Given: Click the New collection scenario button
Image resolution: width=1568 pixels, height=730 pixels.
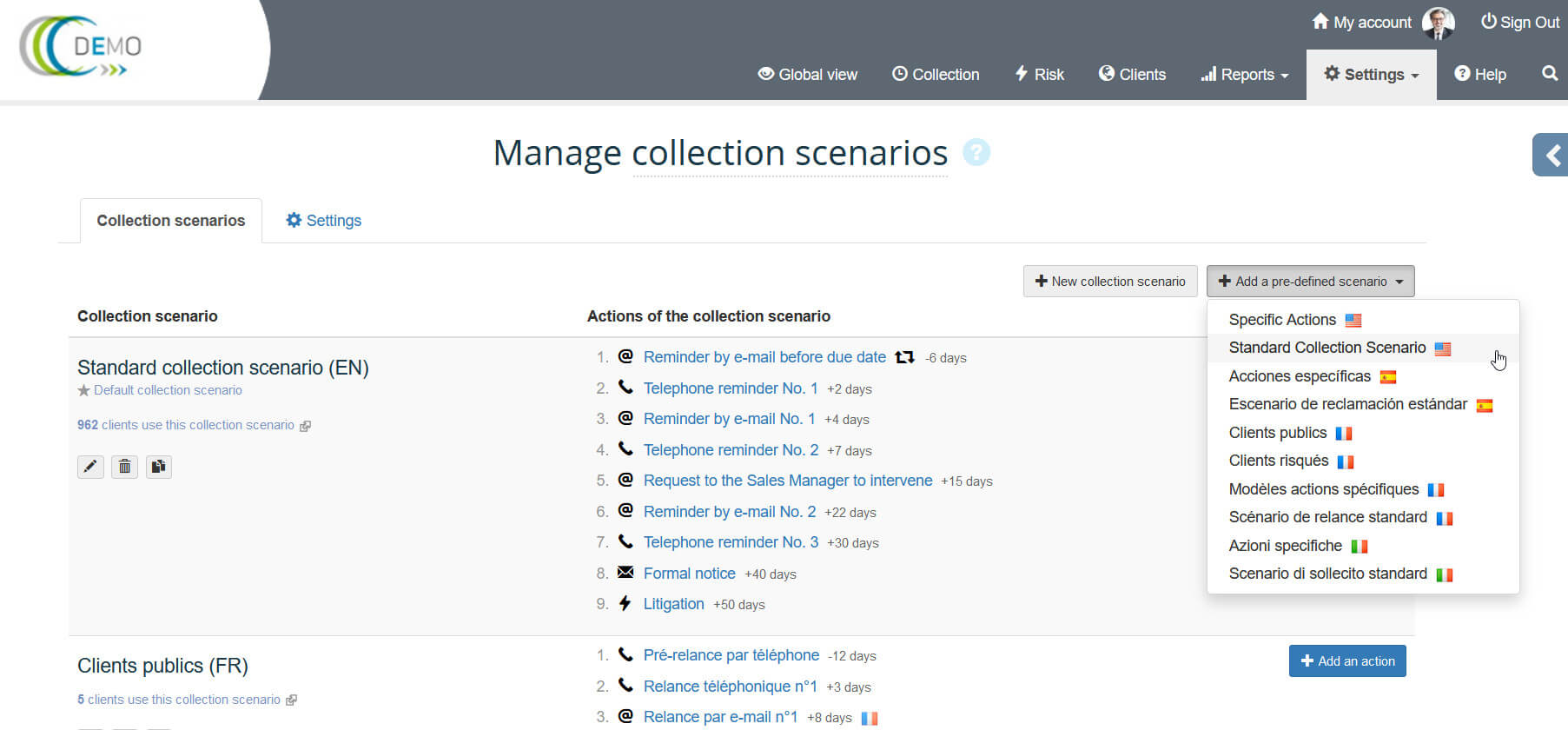Looking at the screenshot, I should [1109, 282].
